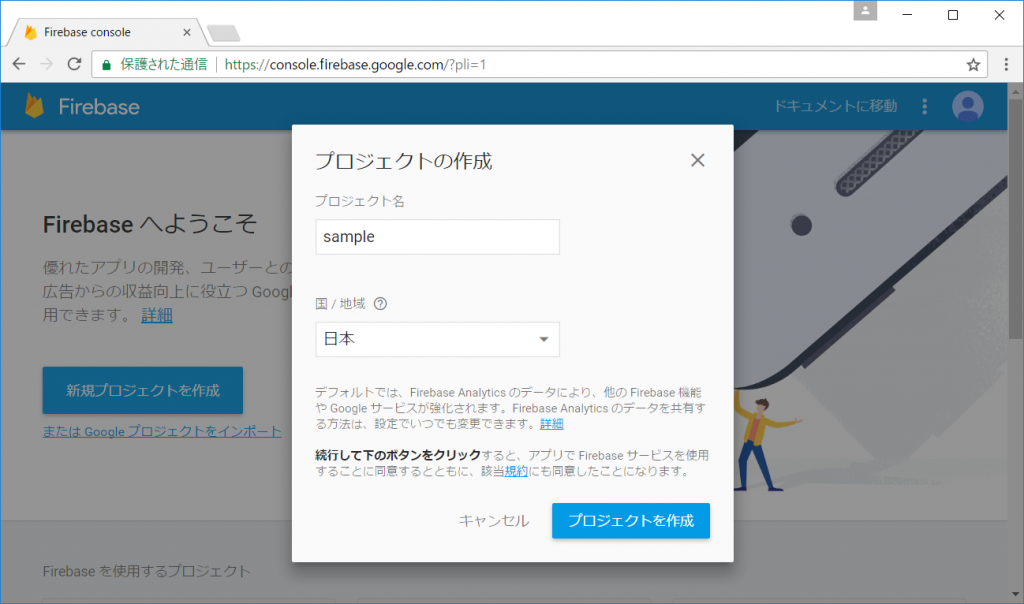Click ドキュメントに移動 in the header

coord(836,106)
